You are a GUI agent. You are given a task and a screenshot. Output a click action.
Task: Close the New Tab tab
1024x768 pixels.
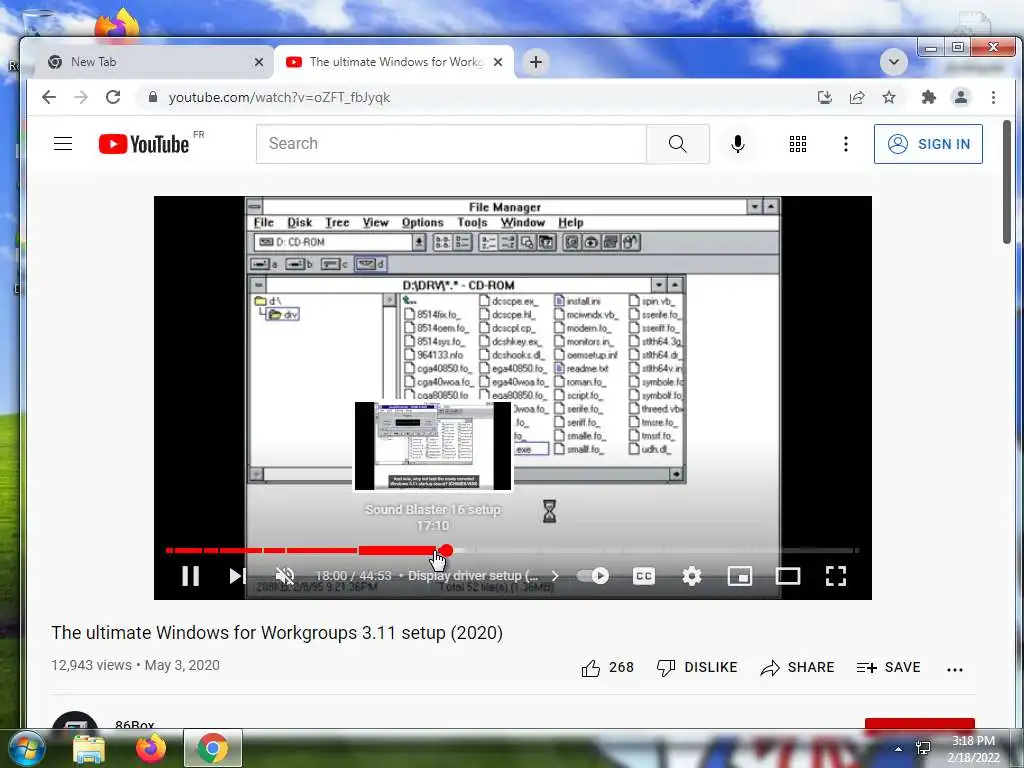259,62
